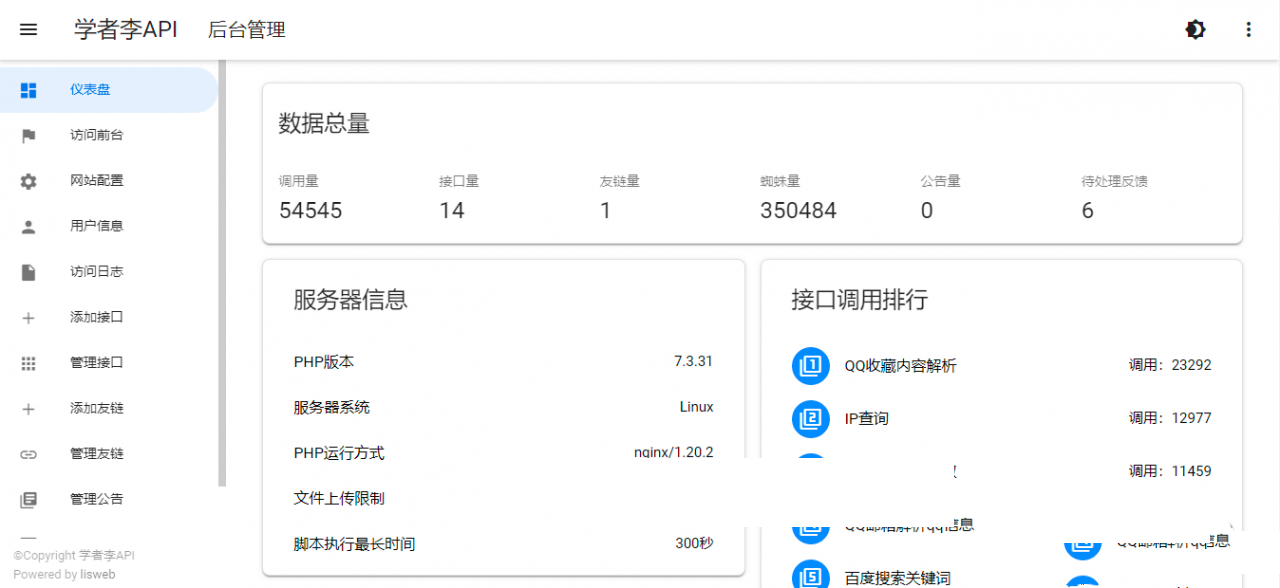Select the dashboard grid icon in sidebar

28,89
